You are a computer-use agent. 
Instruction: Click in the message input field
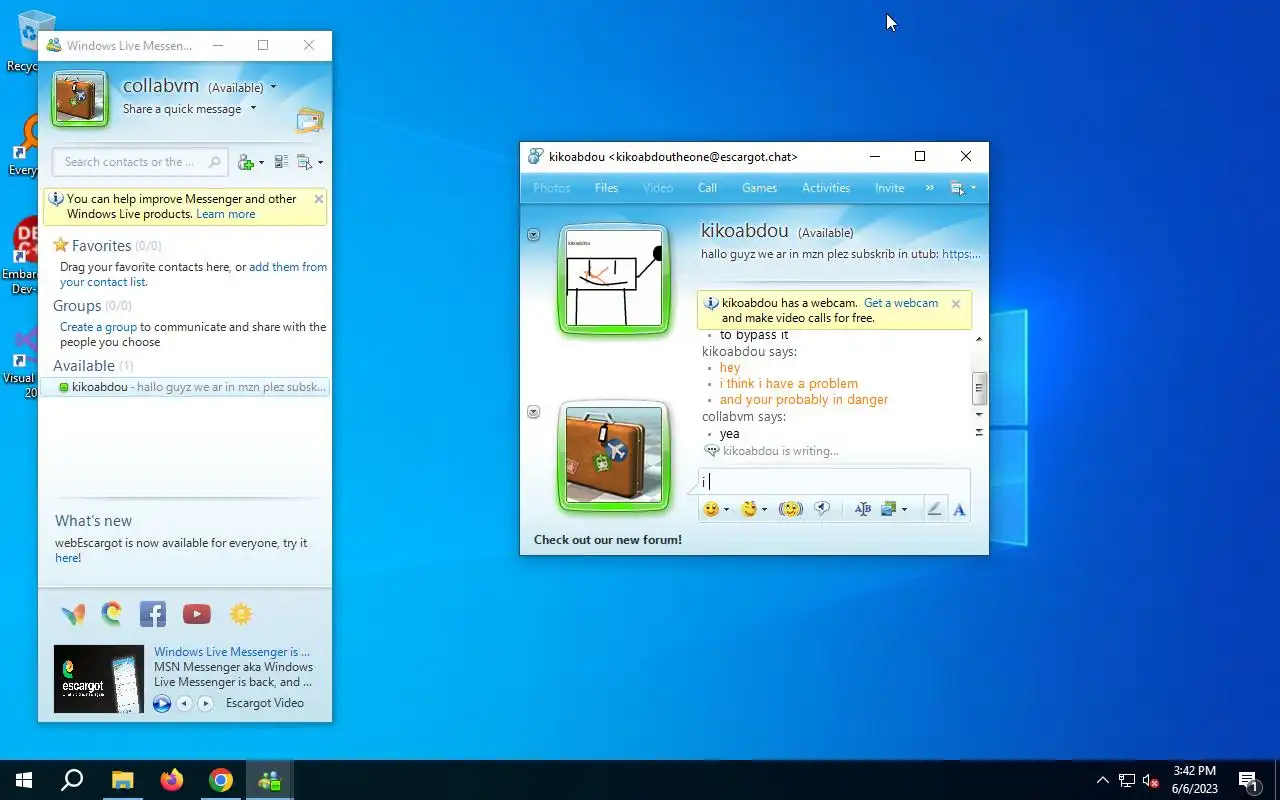pos(834,482)
